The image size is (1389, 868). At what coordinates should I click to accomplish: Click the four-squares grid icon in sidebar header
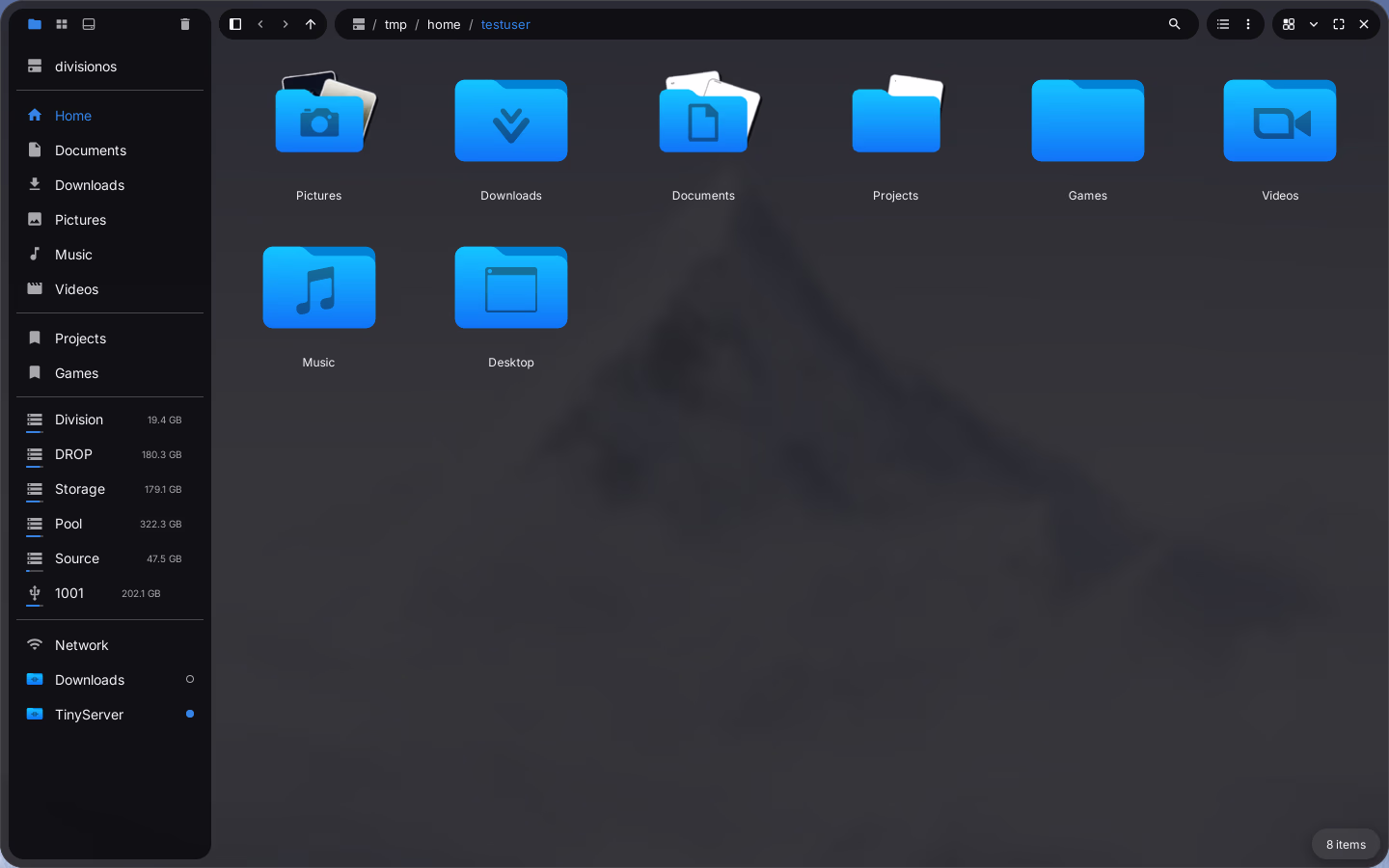coord(62,24)
